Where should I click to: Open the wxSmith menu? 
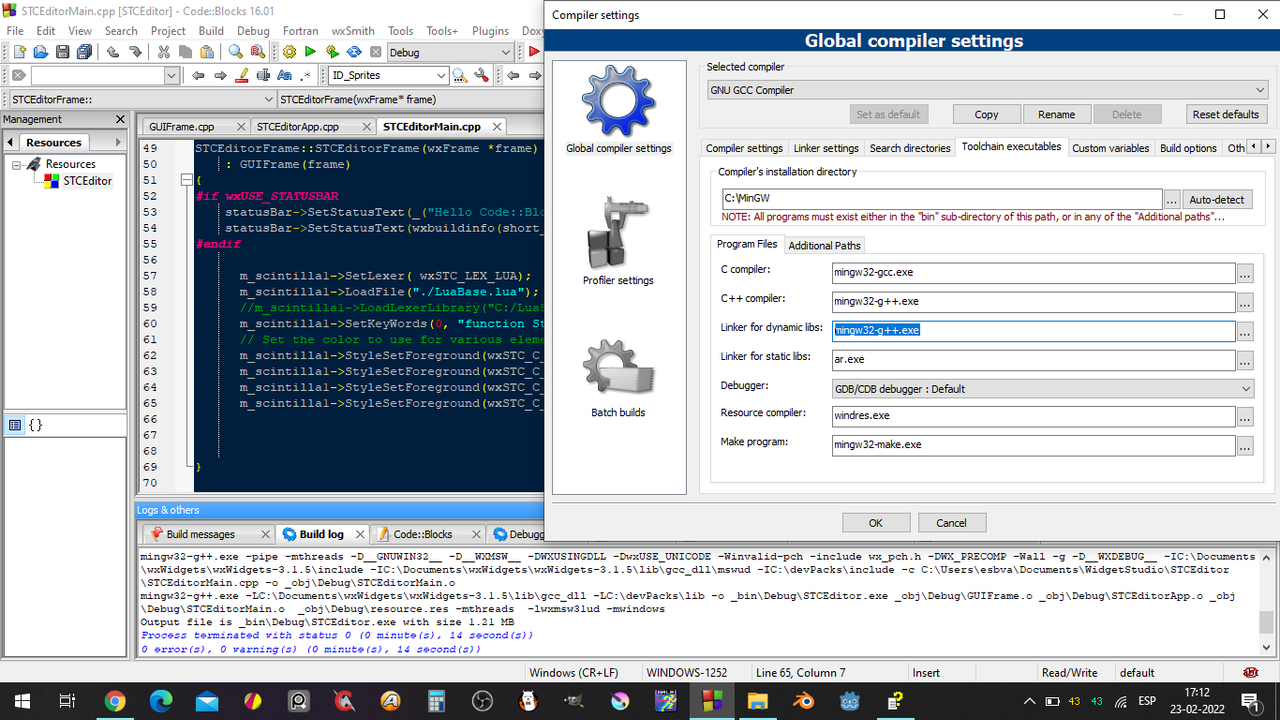(355, 31)
